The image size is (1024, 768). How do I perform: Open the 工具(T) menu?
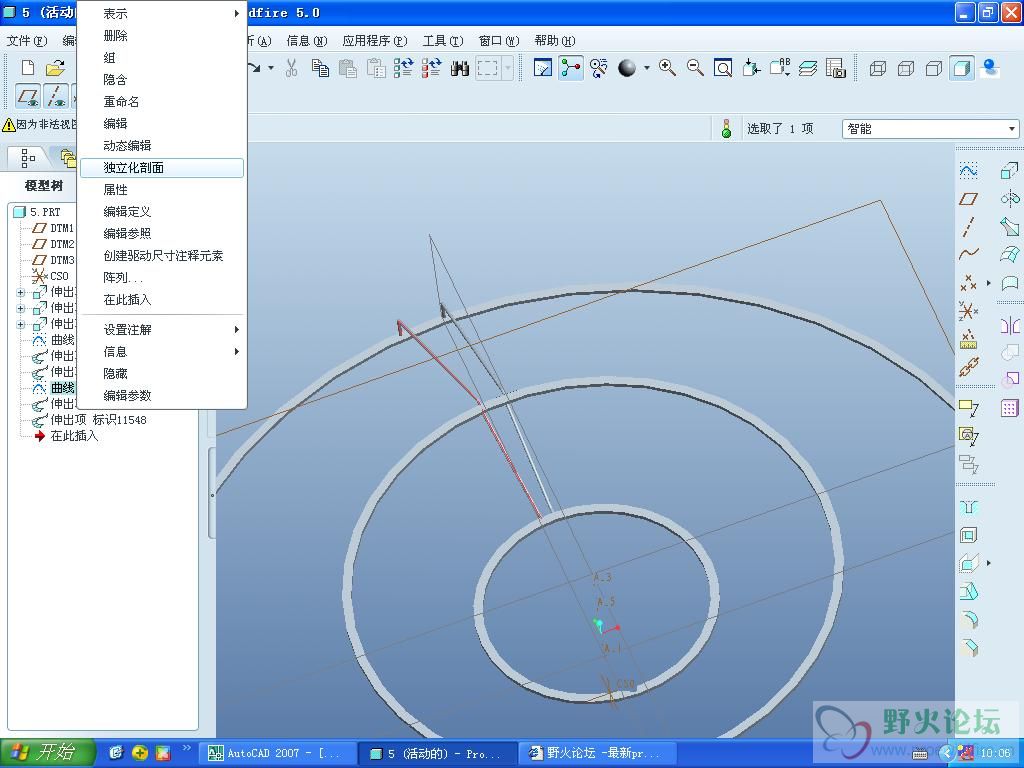pyautogui.click(x=443, y=40)
